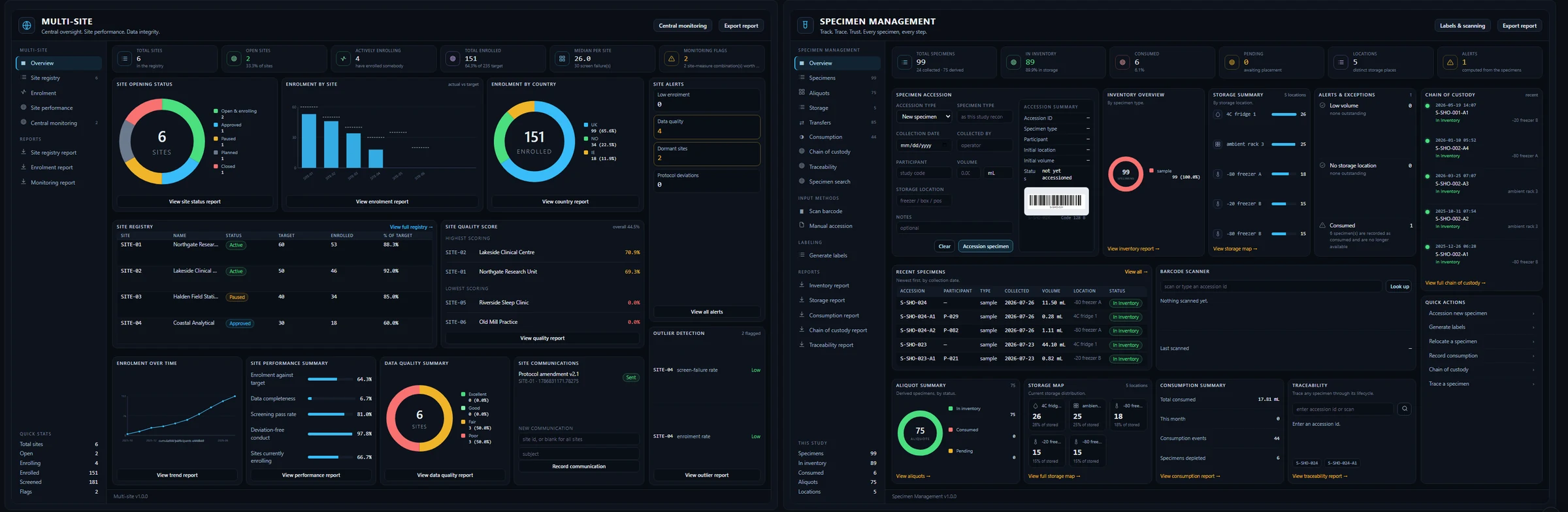Click the traceability search magnifier icon
The image size is (1568, 512).
[1404, 409]
